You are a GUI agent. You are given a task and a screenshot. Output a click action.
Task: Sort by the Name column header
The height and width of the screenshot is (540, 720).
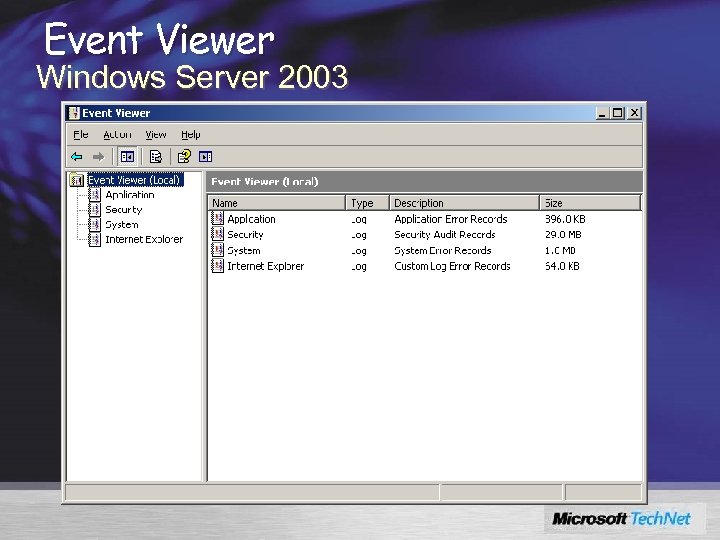277,203
